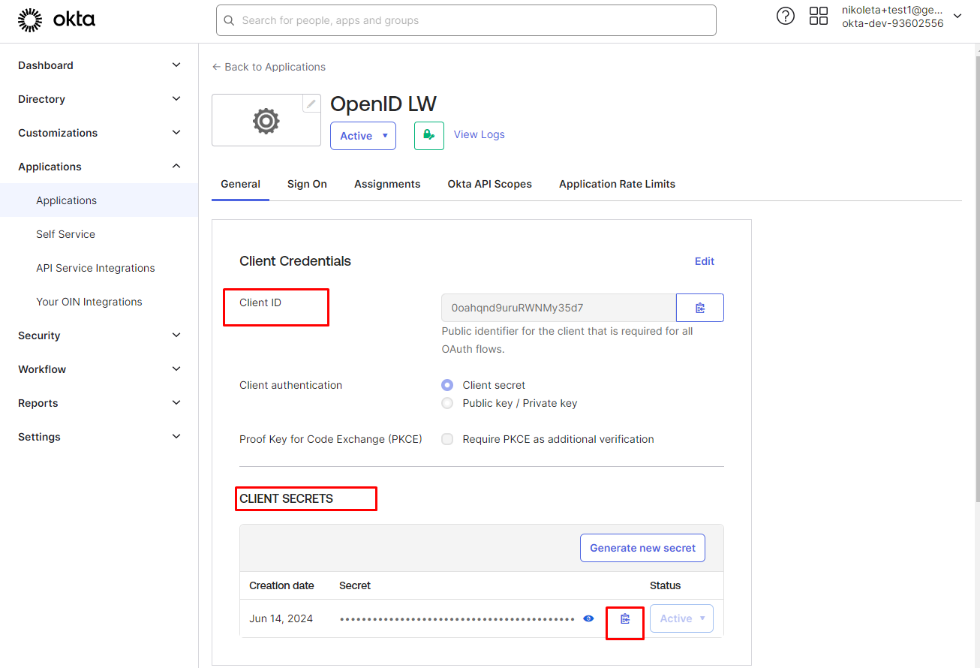Click the green provisioning lock icon button
The width and height of the screenshot is (980, 668).
pyautogui.click(x=429, y=136)
